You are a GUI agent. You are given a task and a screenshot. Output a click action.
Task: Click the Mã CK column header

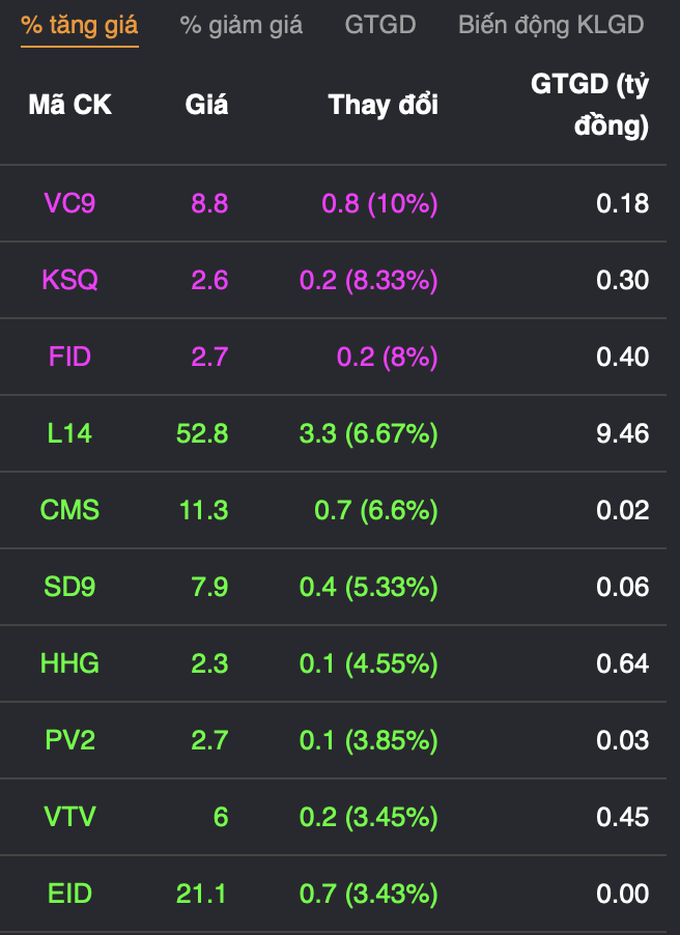(70, 105)
